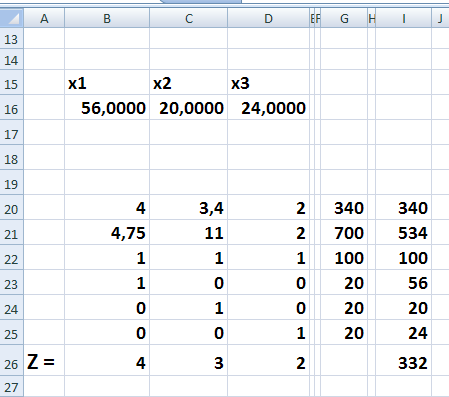Select cell with value 700

(x=344, y=233)
